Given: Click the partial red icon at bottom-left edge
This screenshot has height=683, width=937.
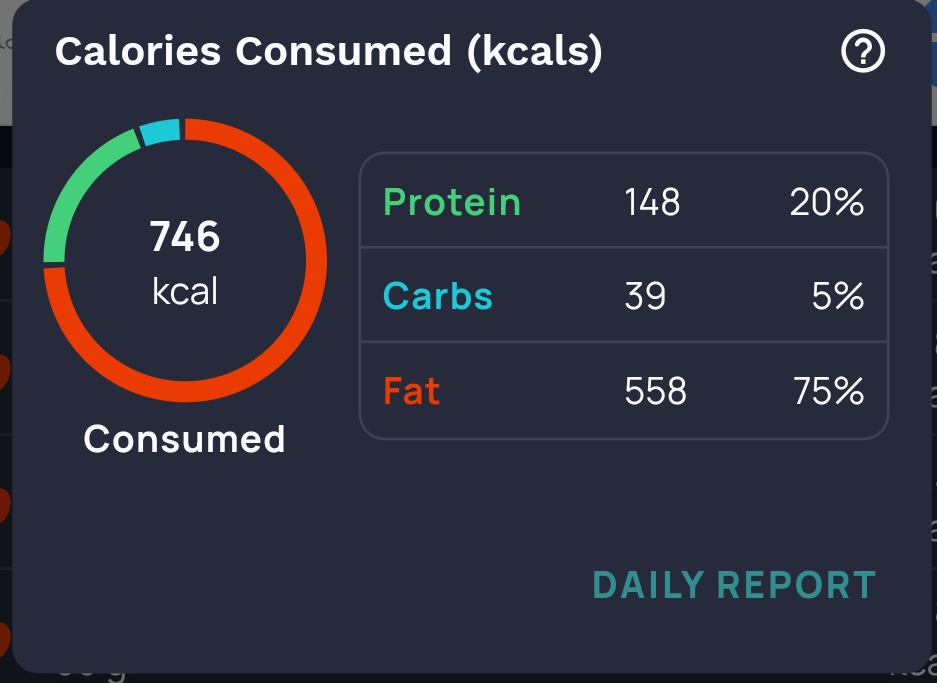Looking at the screenshot, I should [x=3, y=637].
